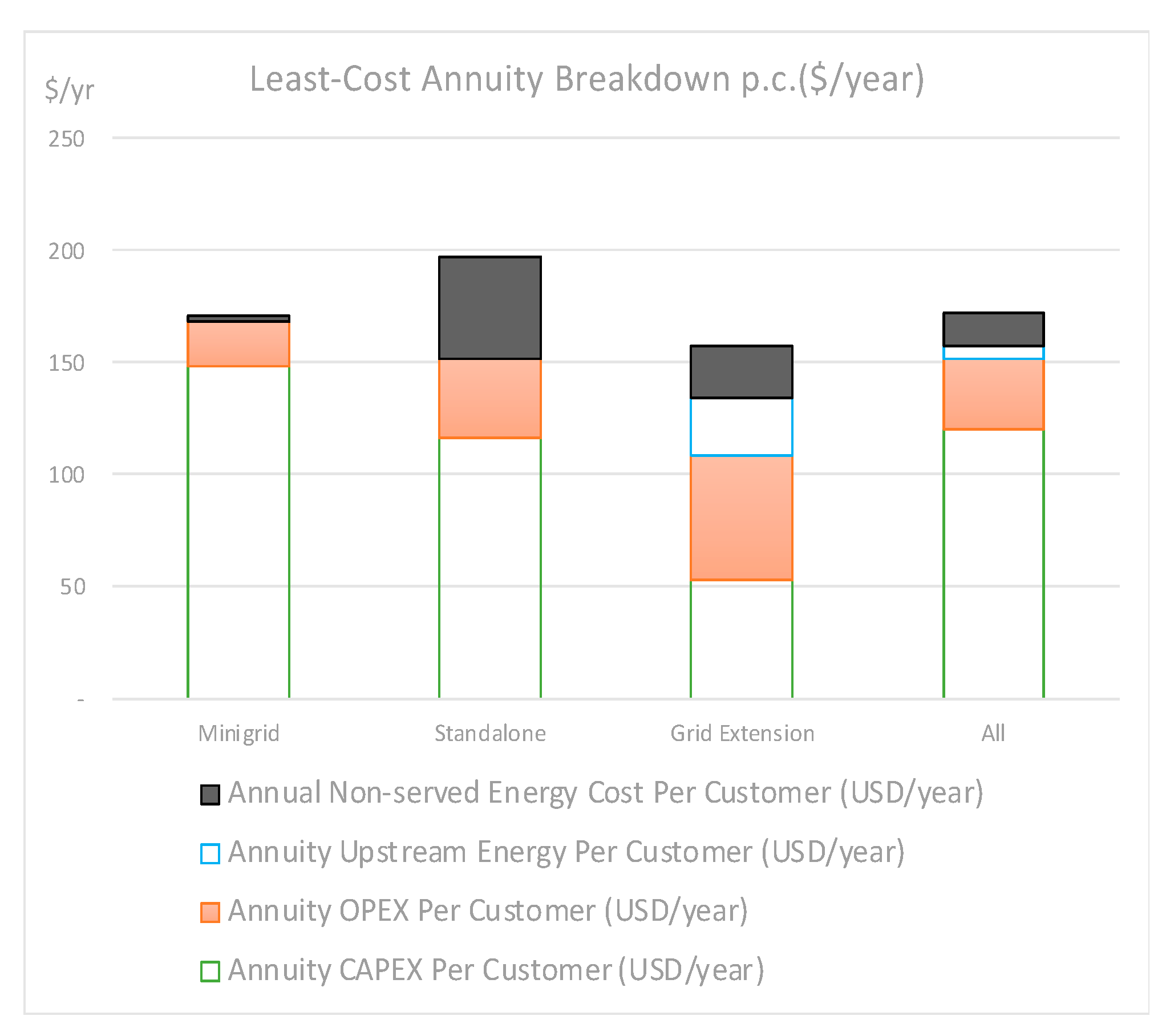
Task: Select Standalone bar's dark non-served energy segment
Action: 490,308
